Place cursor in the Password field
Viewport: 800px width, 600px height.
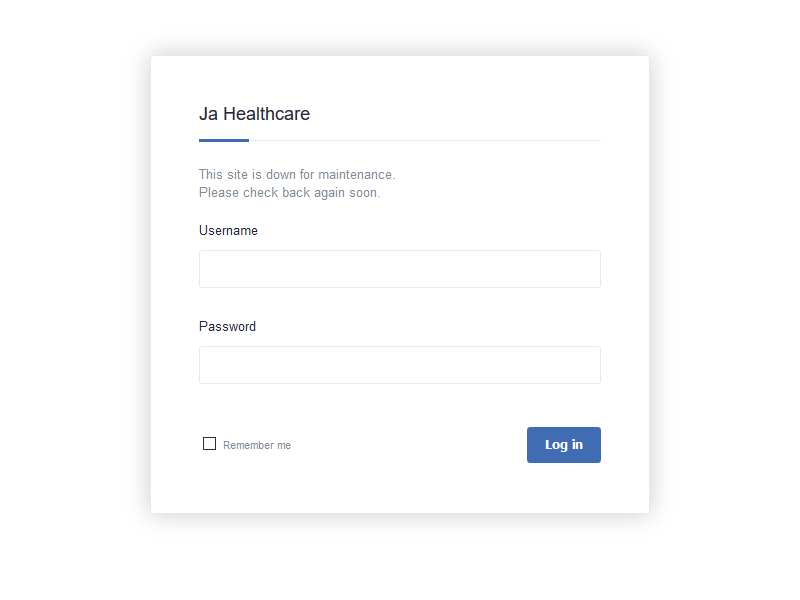[399, 364]
